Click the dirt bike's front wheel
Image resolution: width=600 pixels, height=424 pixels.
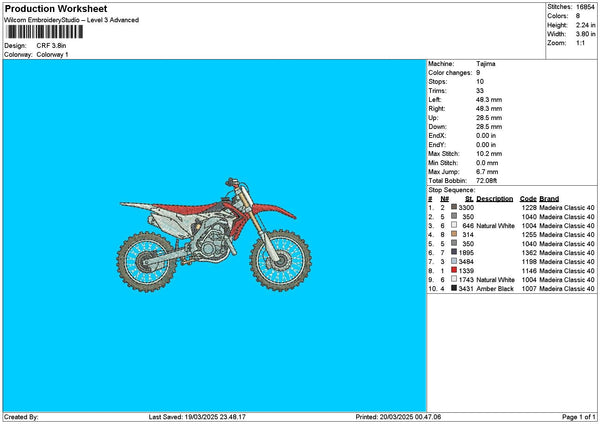280,261
